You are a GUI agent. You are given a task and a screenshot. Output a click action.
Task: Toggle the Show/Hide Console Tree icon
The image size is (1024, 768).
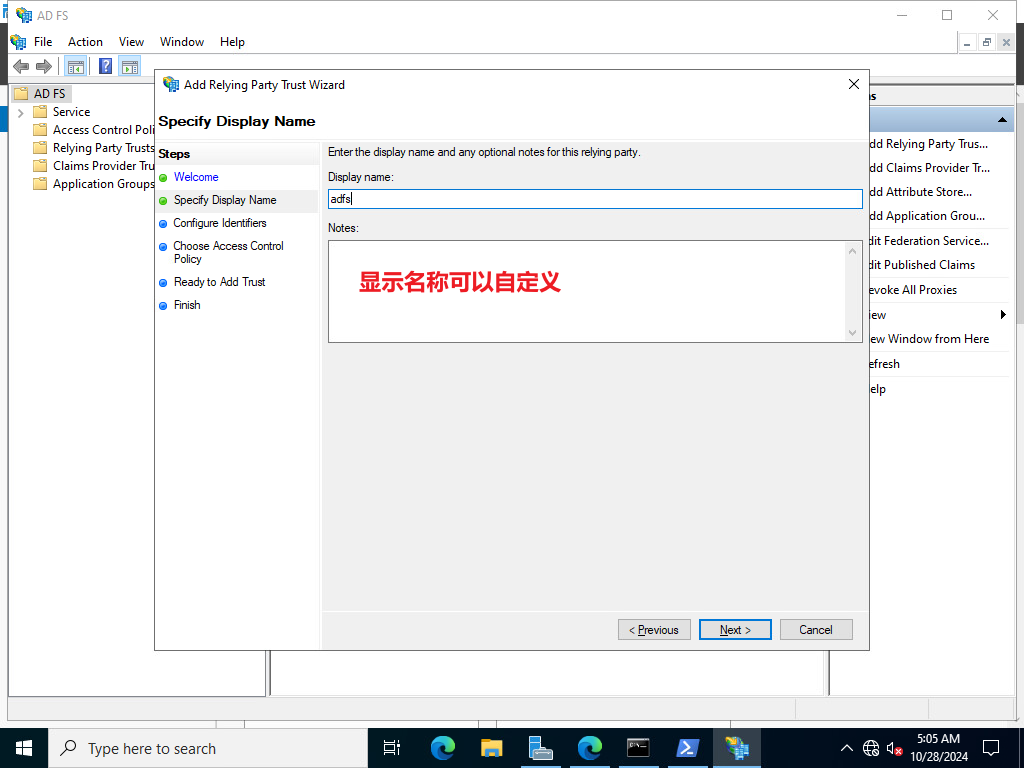click(76, 66)
